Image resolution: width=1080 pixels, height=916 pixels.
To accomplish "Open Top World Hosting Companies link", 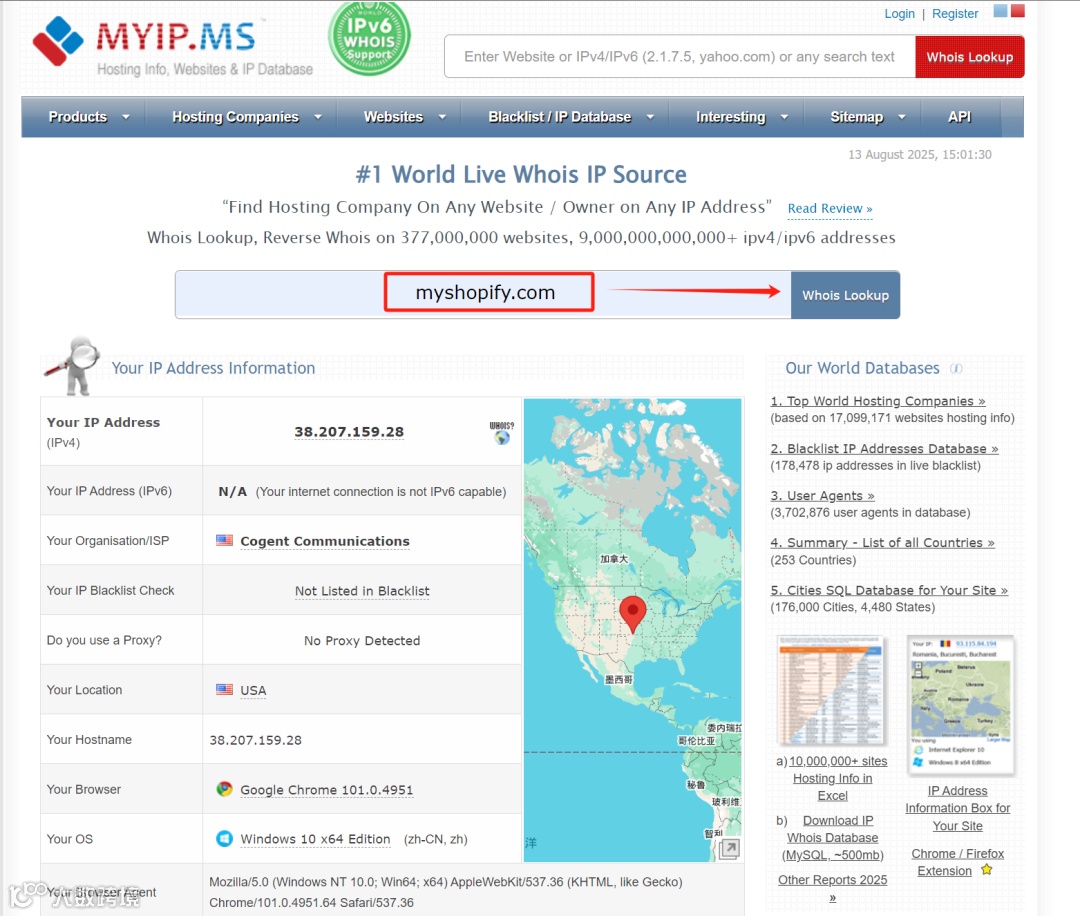I will [x=878, y=401].
